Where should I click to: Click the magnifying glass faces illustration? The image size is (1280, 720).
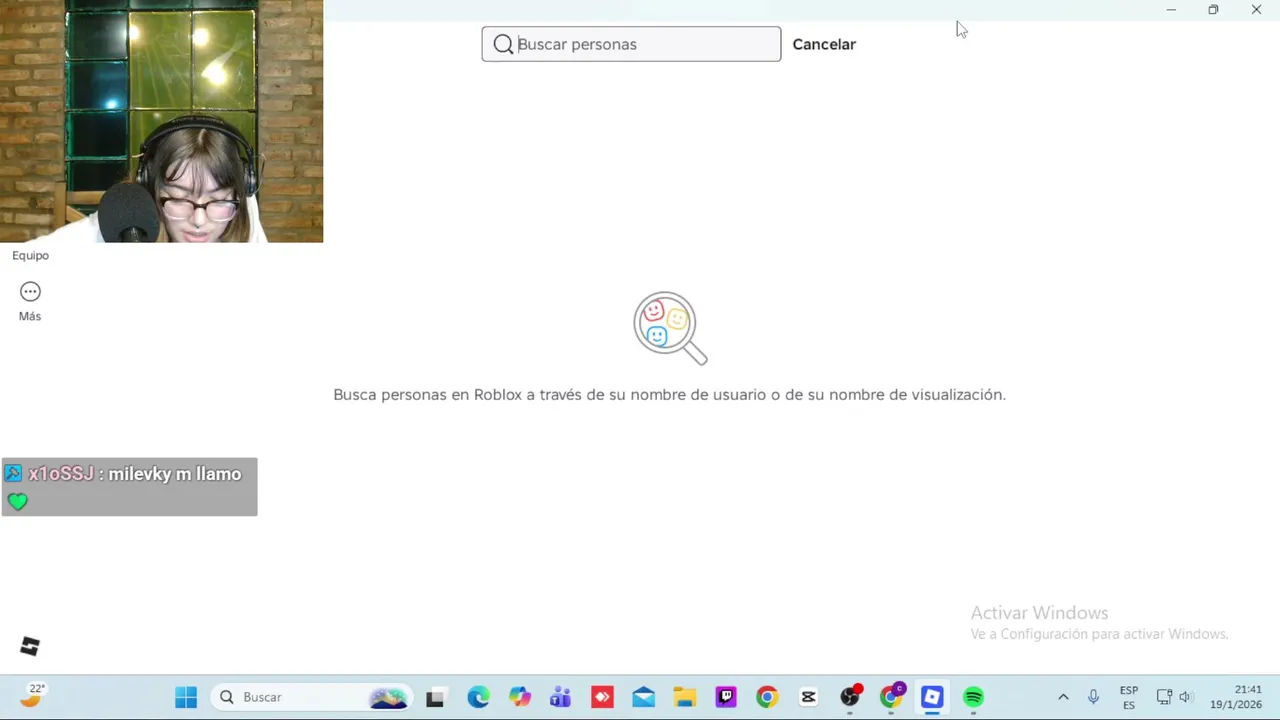pyautogui.click(x=670, y=328)
